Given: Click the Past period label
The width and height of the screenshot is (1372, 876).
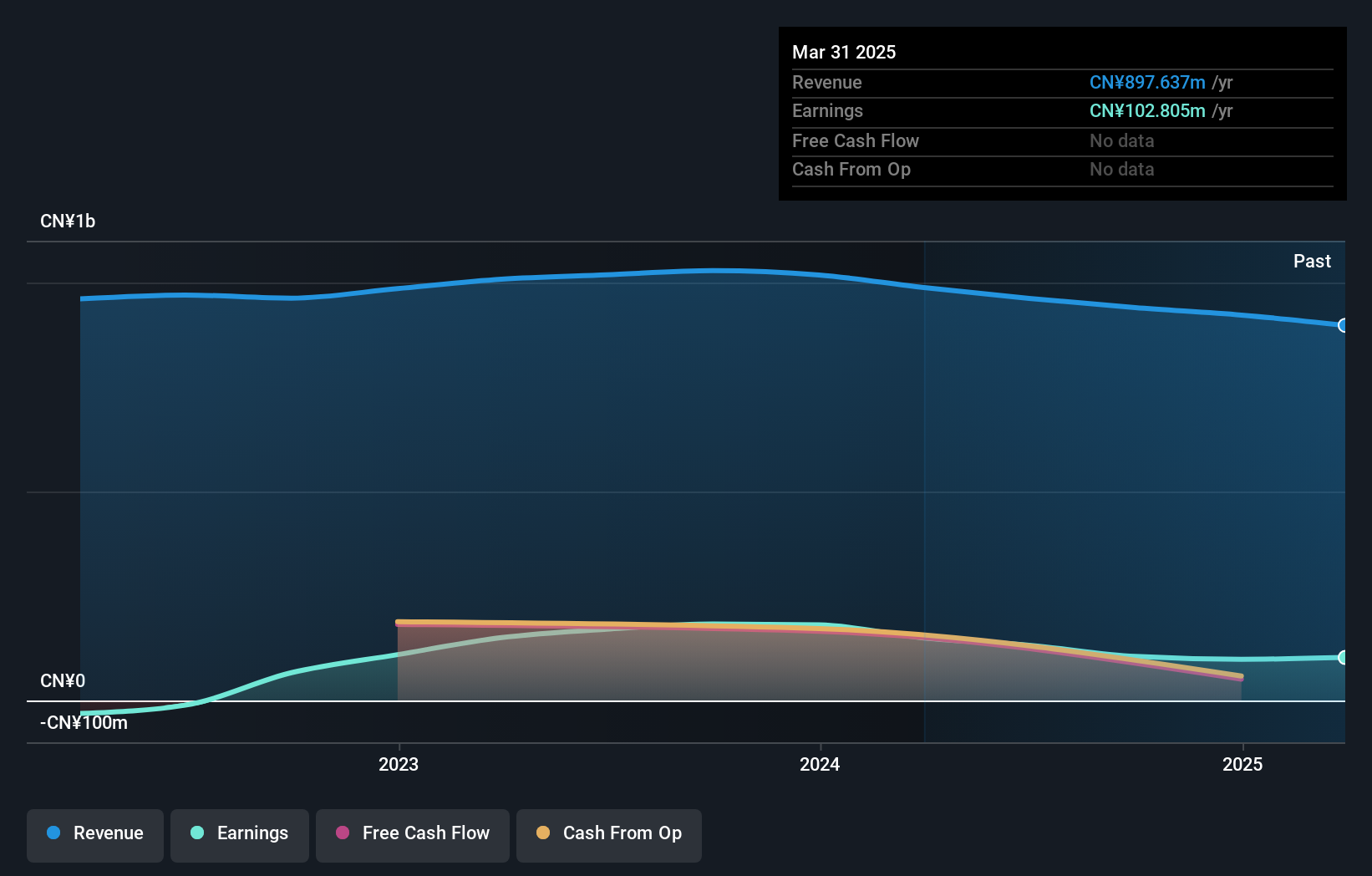Looking at the screenshot, I should [x=1312, y=261].
